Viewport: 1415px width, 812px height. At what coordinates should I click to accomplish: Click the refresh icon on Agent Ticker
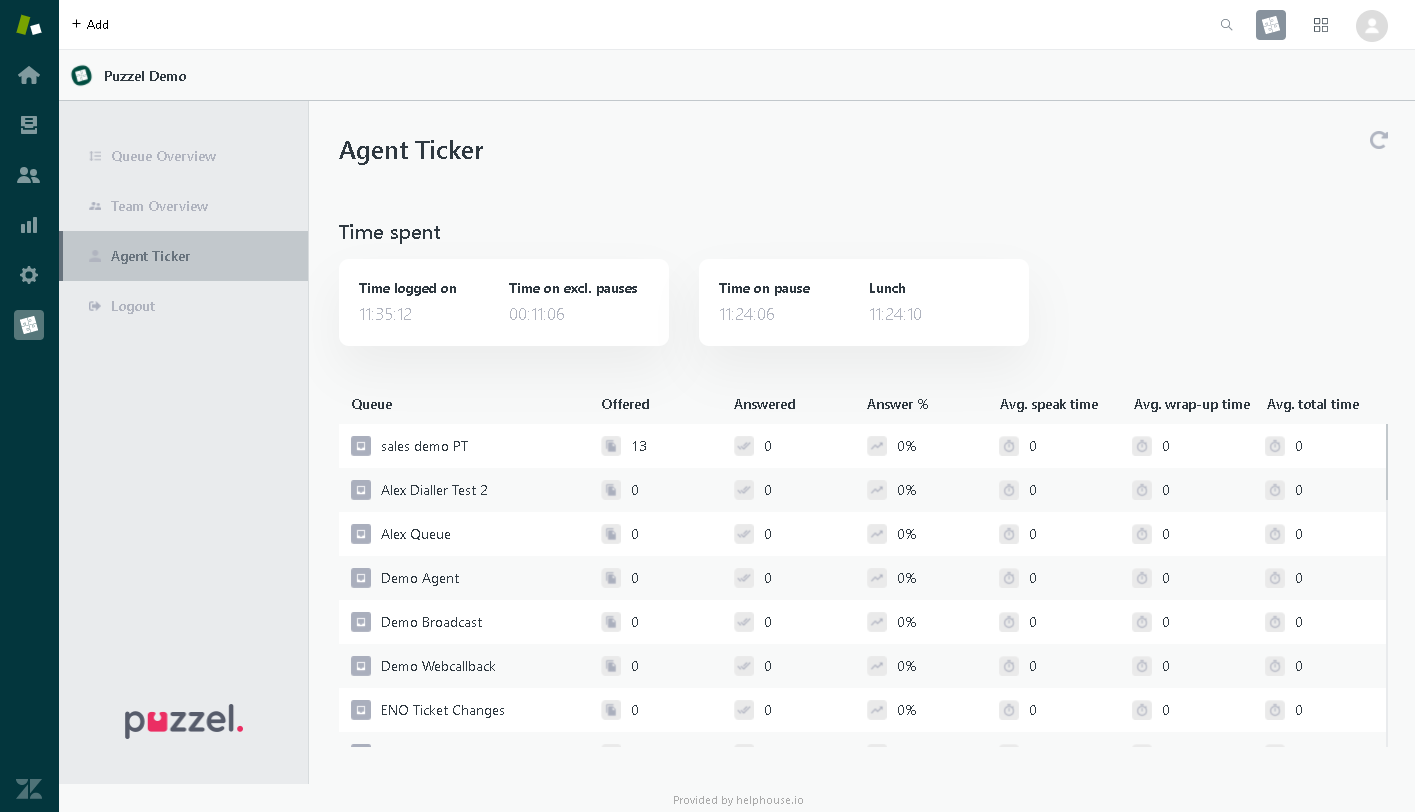(x=1378, y=140)
